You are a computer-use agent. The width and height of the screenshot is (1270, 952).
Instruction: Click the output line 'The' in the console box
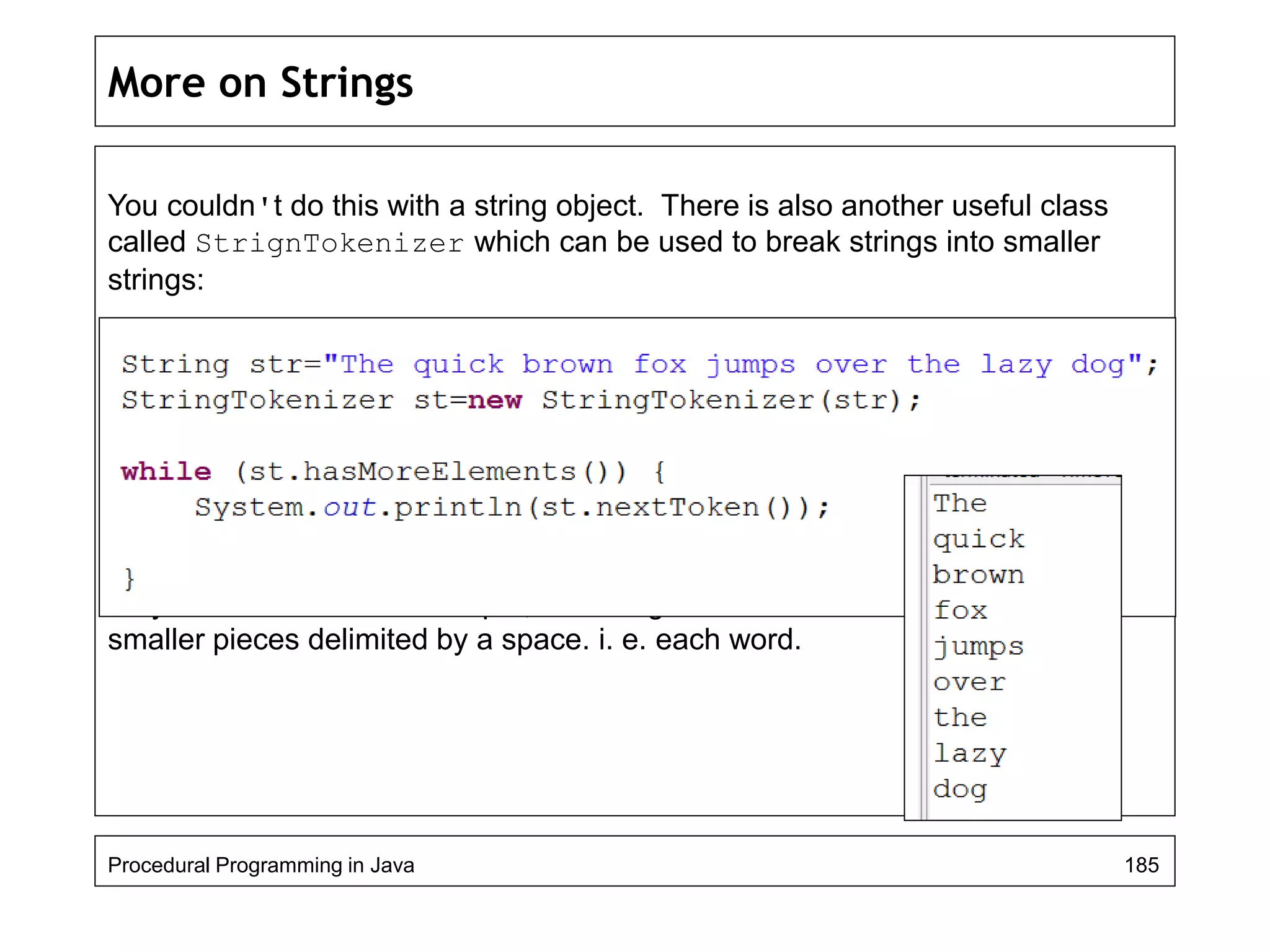(960, 503)
